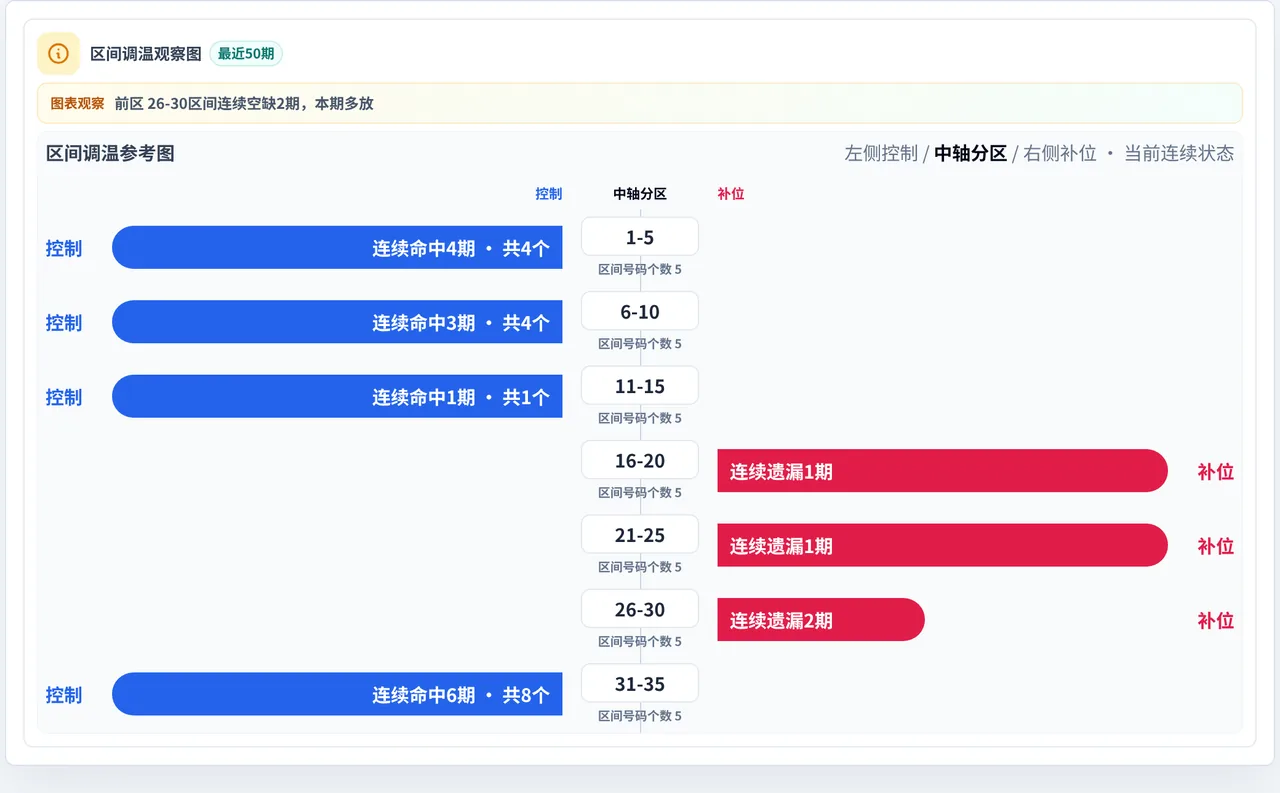Click 区间号码个数 5 under the 31-35 box
The image size is (1280, 793).
point(640,716)
